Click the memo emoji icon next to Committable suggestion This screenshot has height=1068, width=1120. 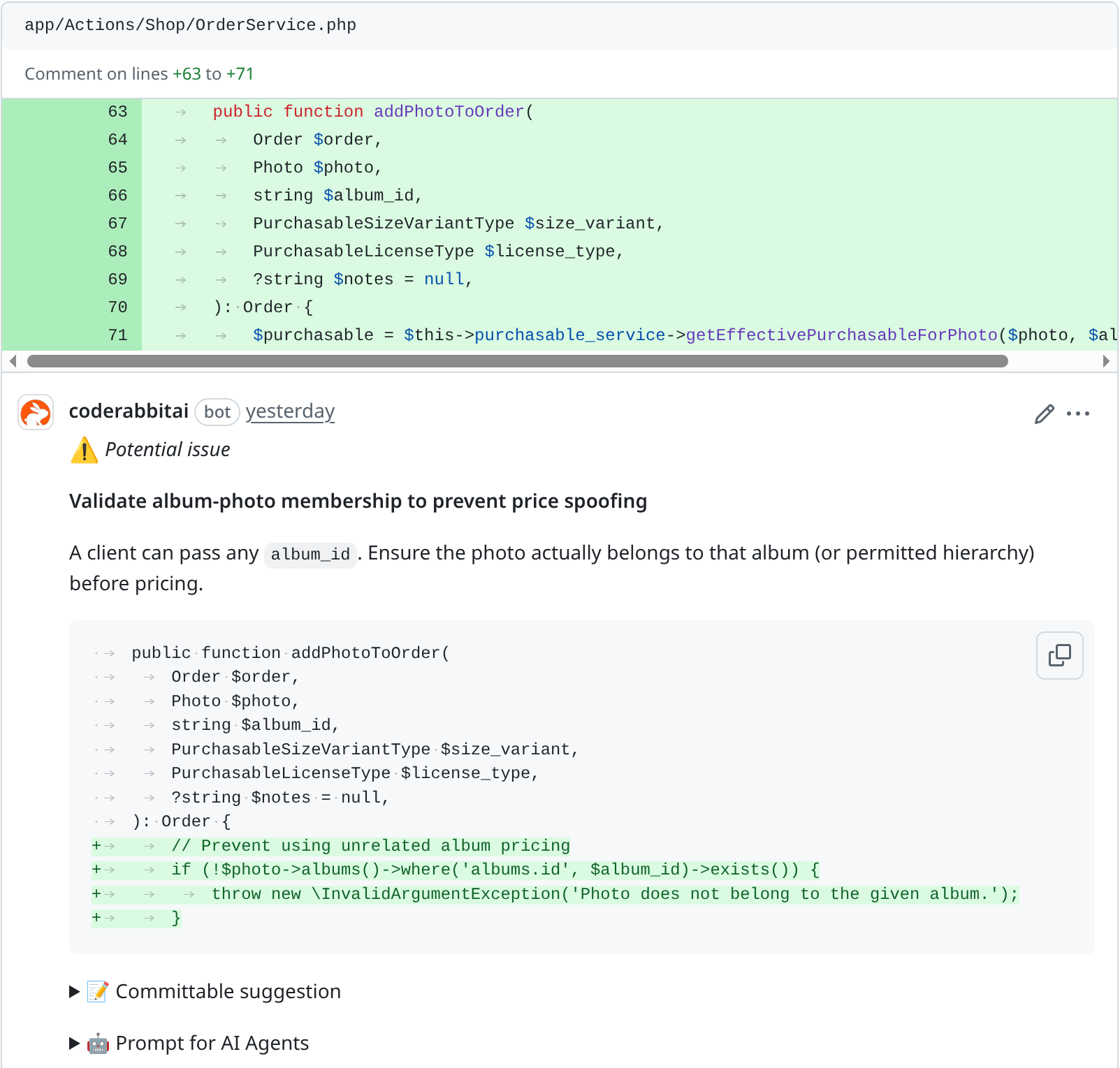click(x=98, y=992)
